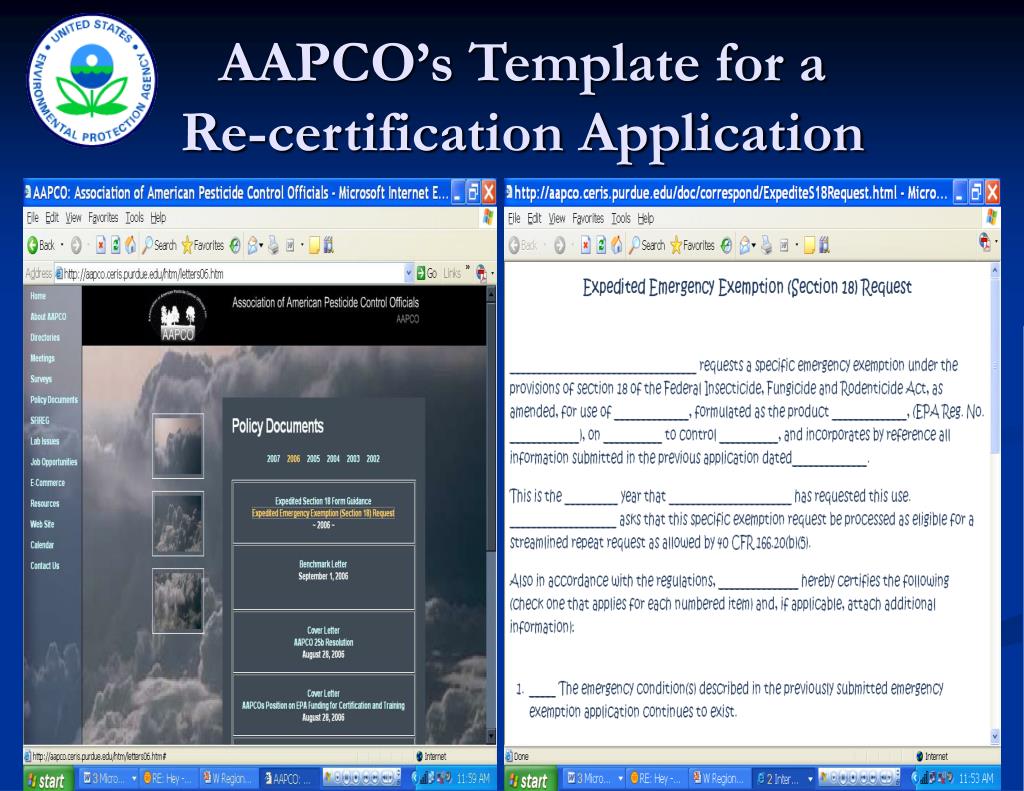Click Research icon in right ExpediteS18Request window toolbar

(x=824, y=246)
